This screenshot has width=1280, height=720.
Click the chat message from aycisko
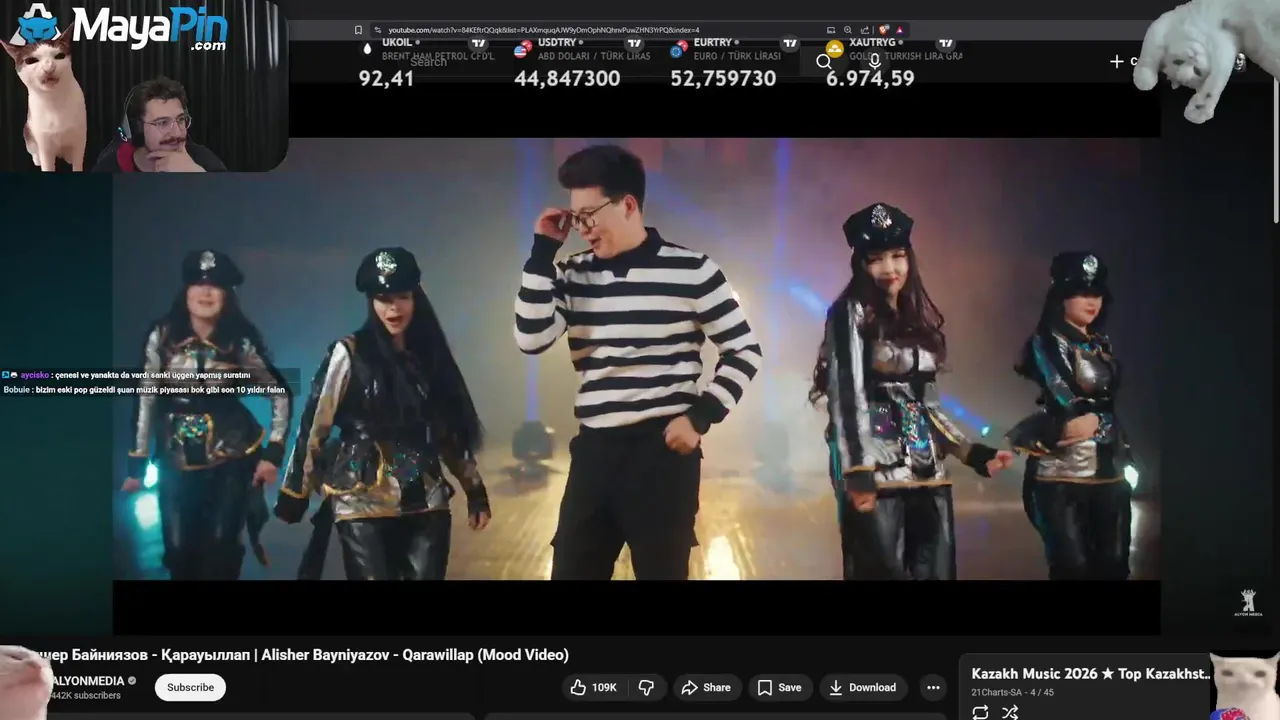pyautogui.click(x=126, y=375)
